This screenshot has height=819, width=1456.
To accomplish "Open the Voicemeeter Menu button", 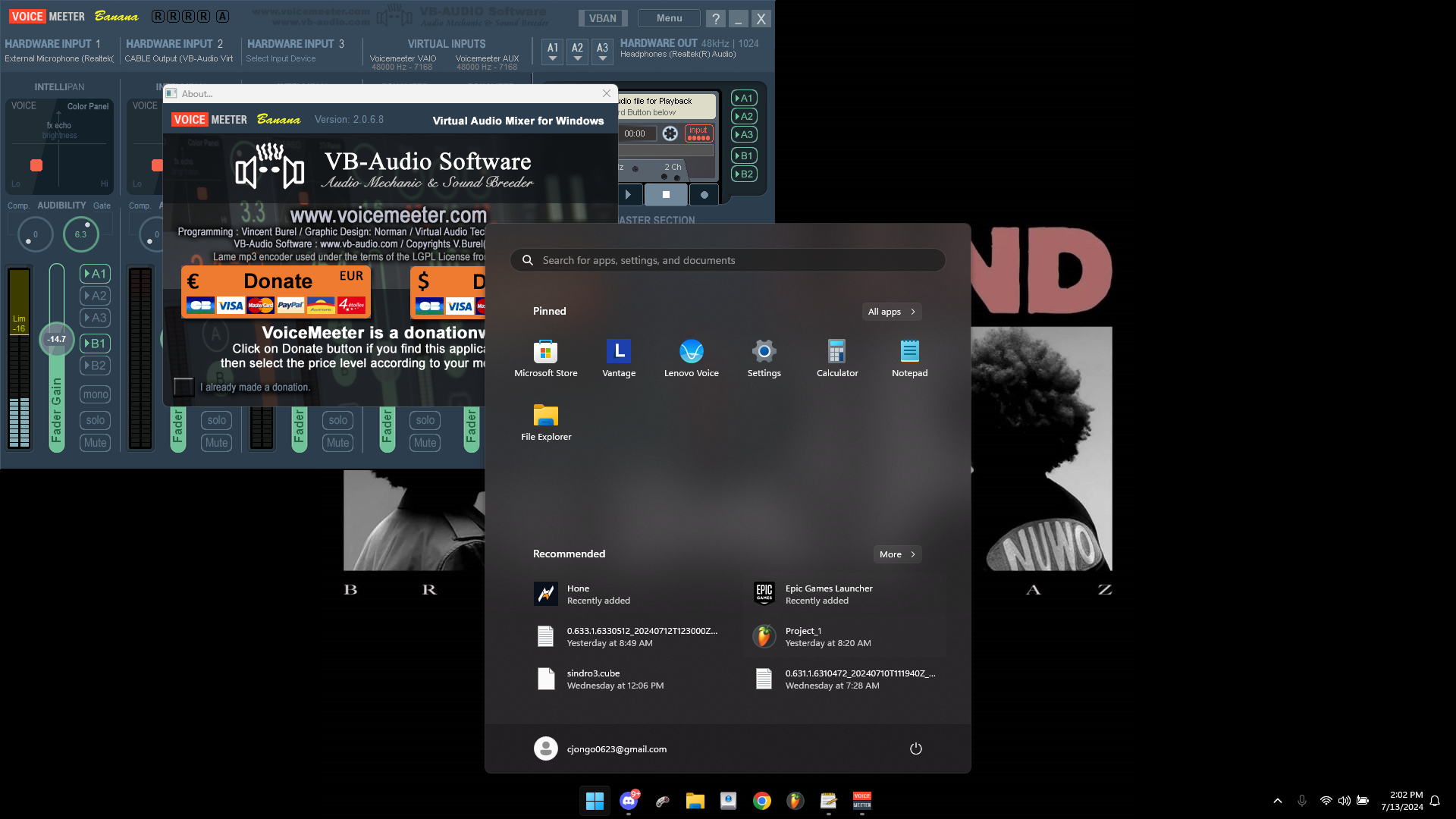I will (x=669, y=18).
